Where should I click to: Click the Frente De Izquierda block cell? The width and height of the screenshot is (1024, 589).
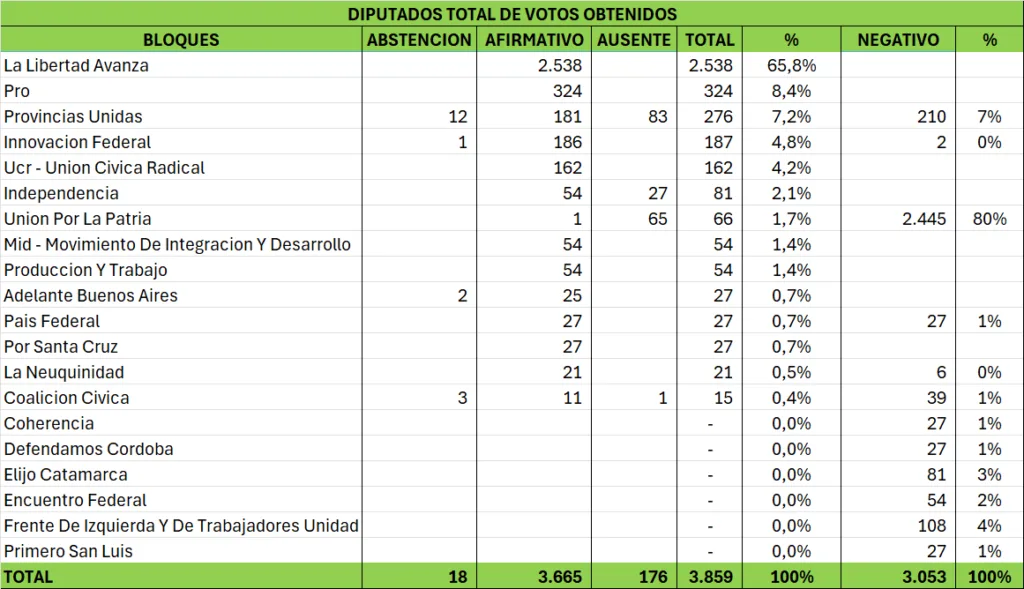pyautogui.click(x=181, y=526)
